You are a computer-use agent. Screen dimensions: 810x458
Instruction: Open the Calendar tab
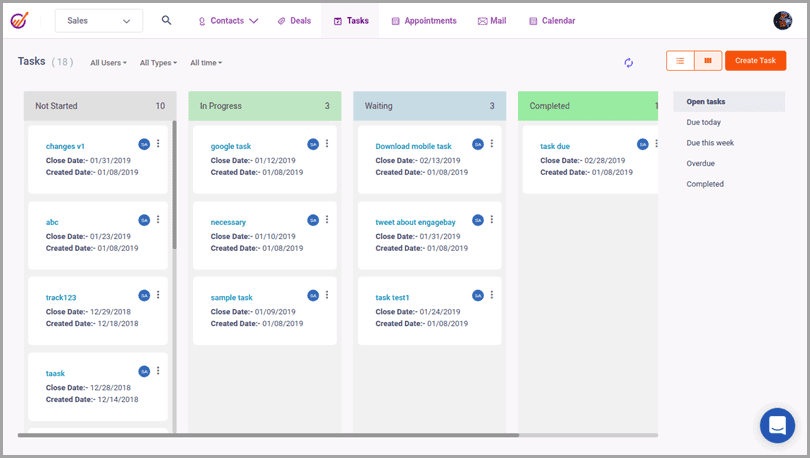click(552, 21)
